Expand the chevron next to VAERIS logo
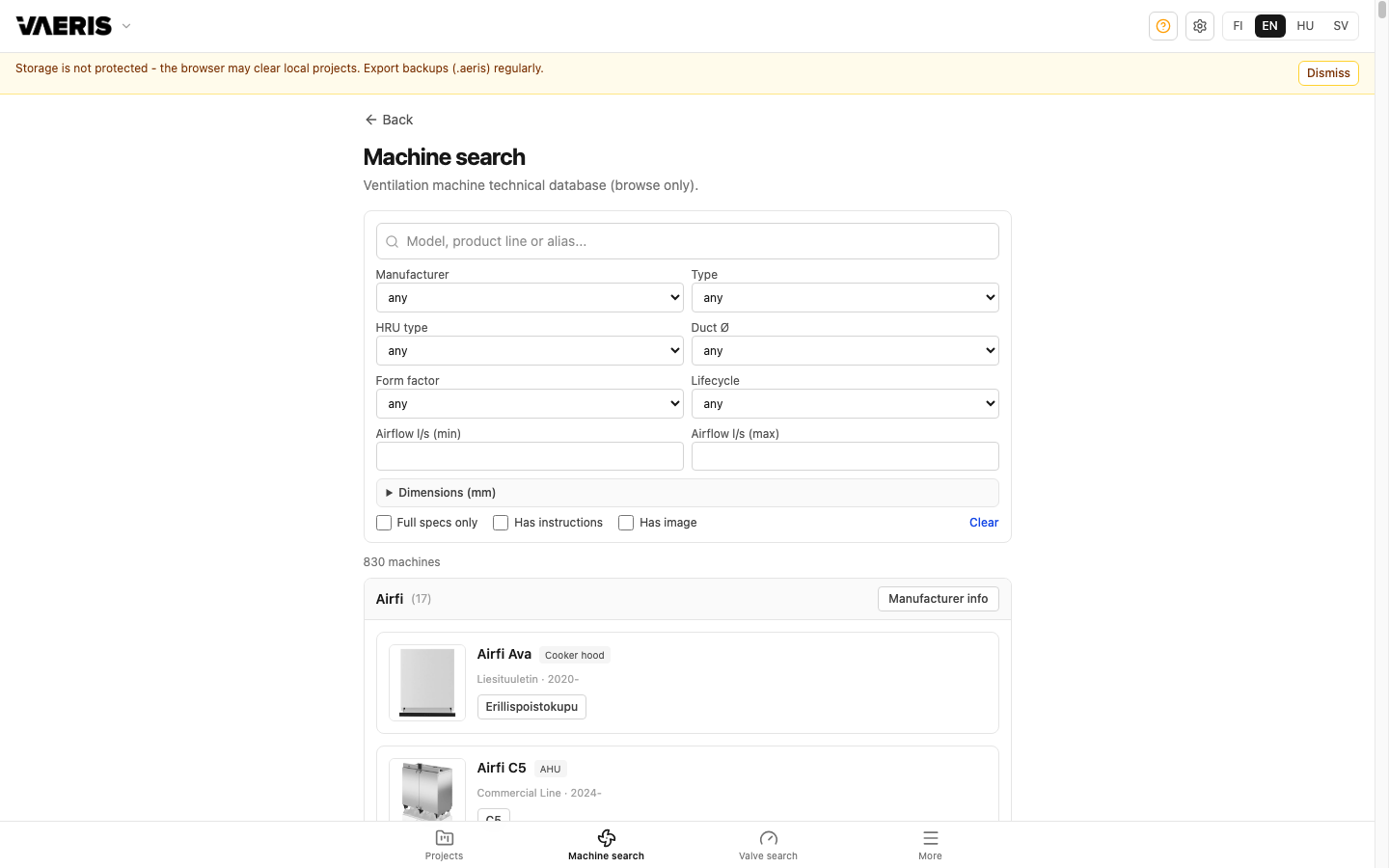This screenshot has height=868, width=1389. [126, 26]
